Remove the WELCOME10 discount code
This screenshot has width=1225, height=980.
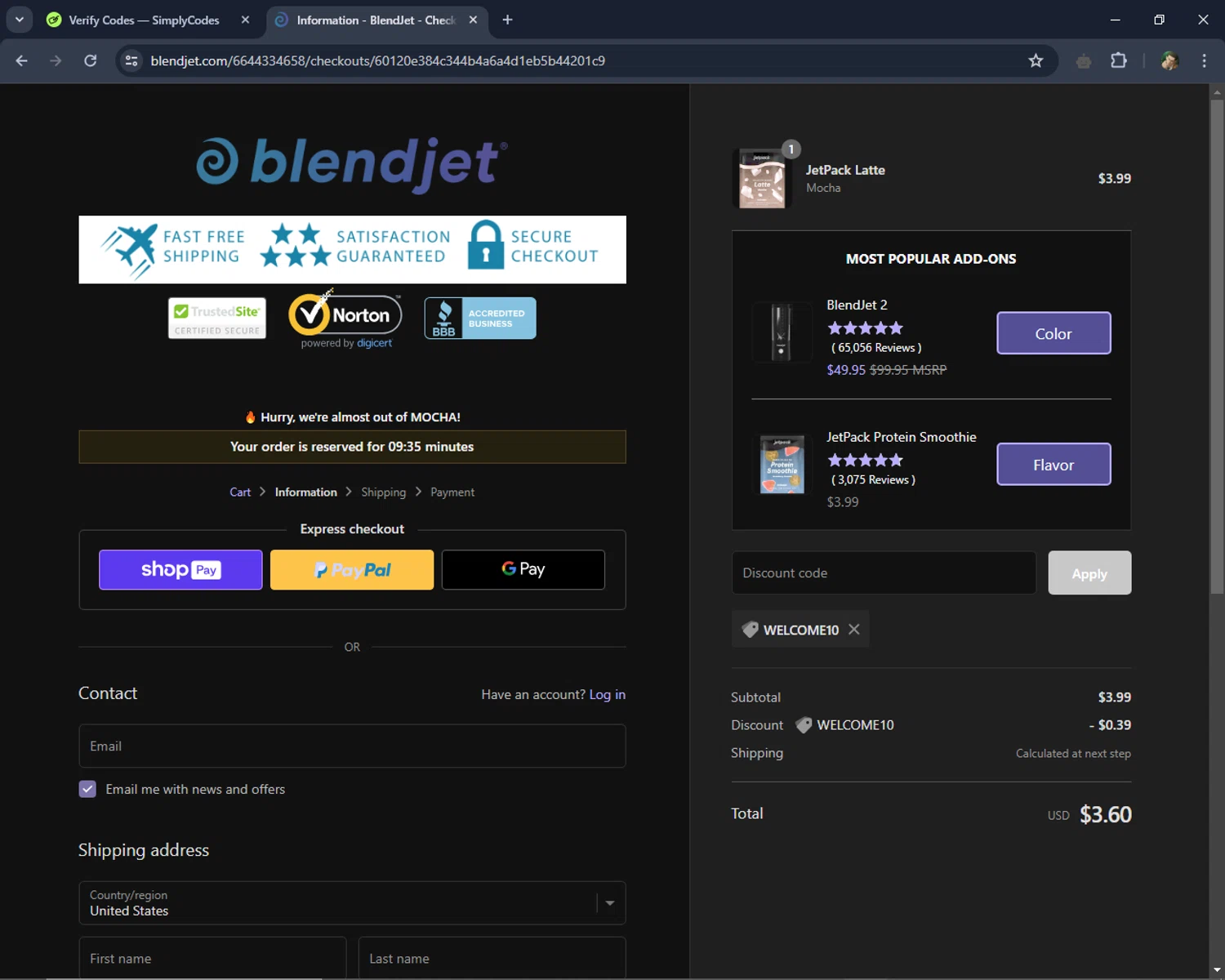(x=854, y=629)
